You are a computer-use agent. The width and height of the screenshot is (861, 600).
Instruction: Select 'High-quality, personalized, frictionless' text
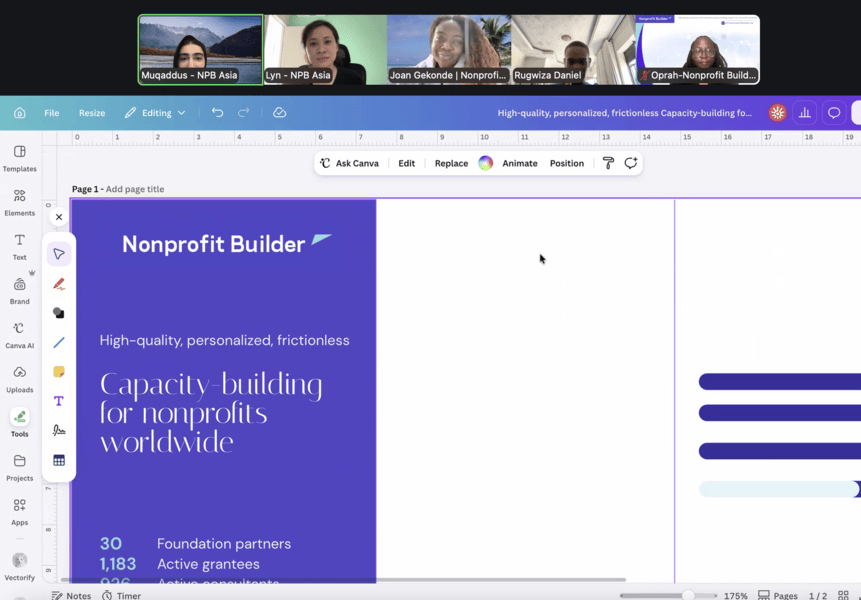coord(225,340)
